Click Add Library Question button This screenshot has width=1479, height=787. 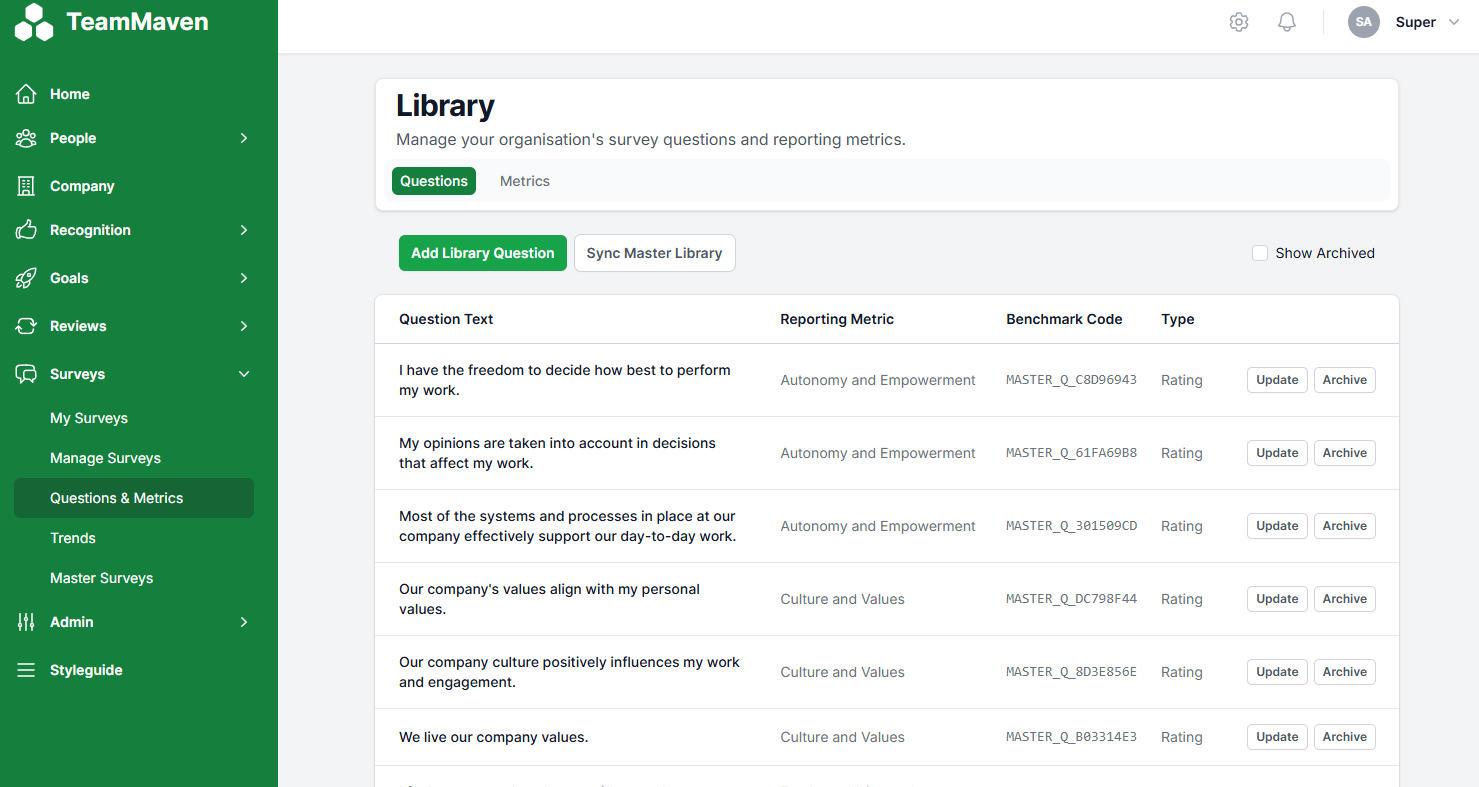[x=483, y=253]
